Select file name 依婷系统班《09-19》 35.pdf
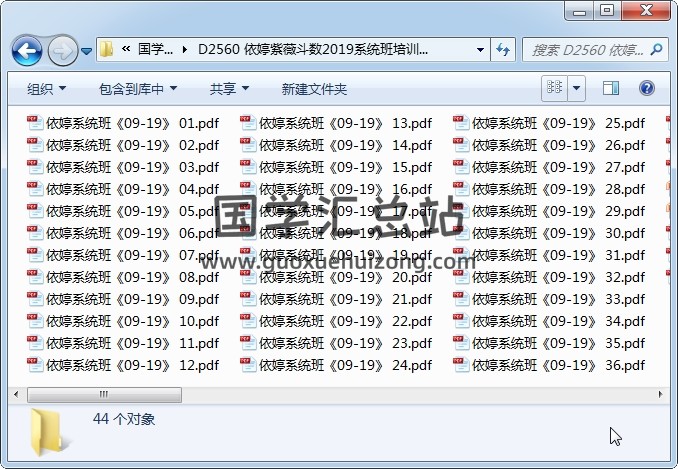The image size is (678, 469). [559, 343]
